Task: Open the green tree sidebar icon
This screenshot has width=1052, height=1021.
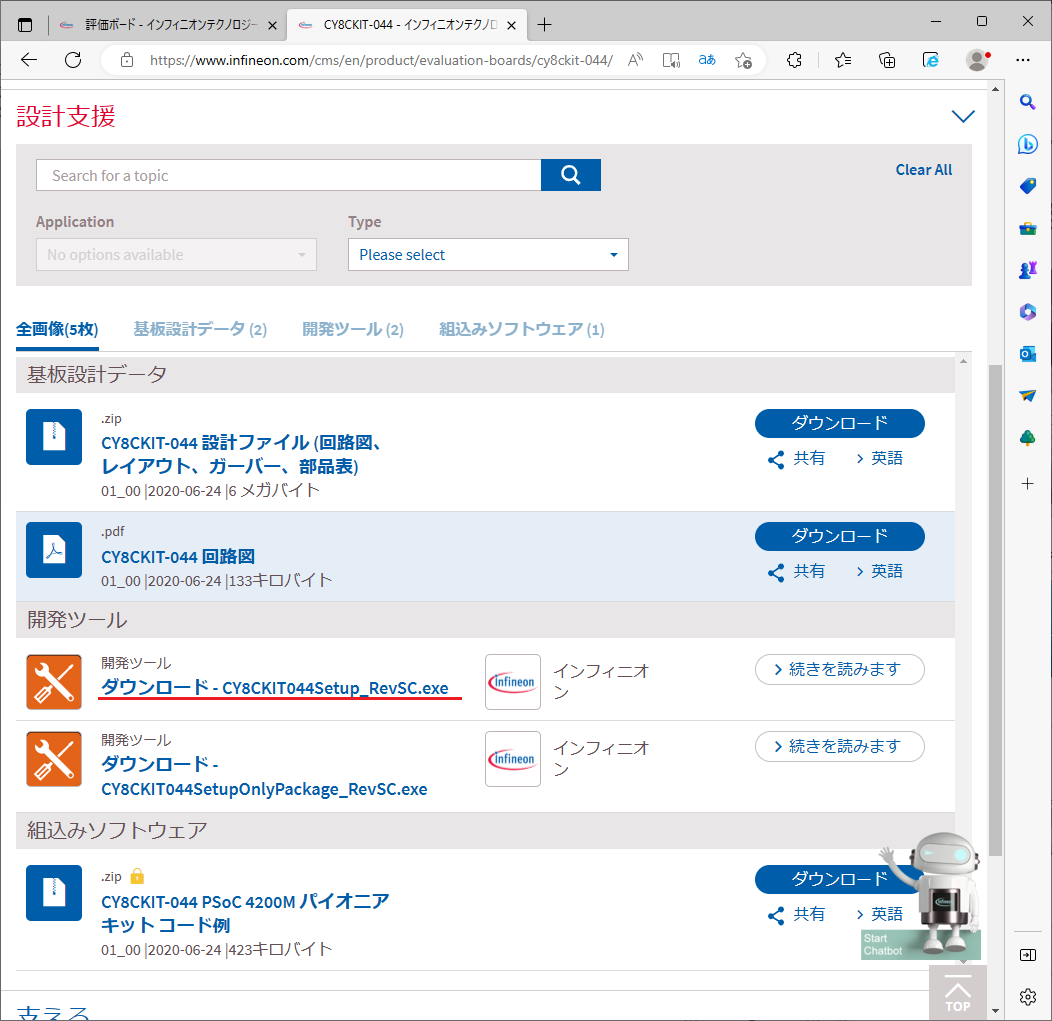Action: tap(1027, 438)
